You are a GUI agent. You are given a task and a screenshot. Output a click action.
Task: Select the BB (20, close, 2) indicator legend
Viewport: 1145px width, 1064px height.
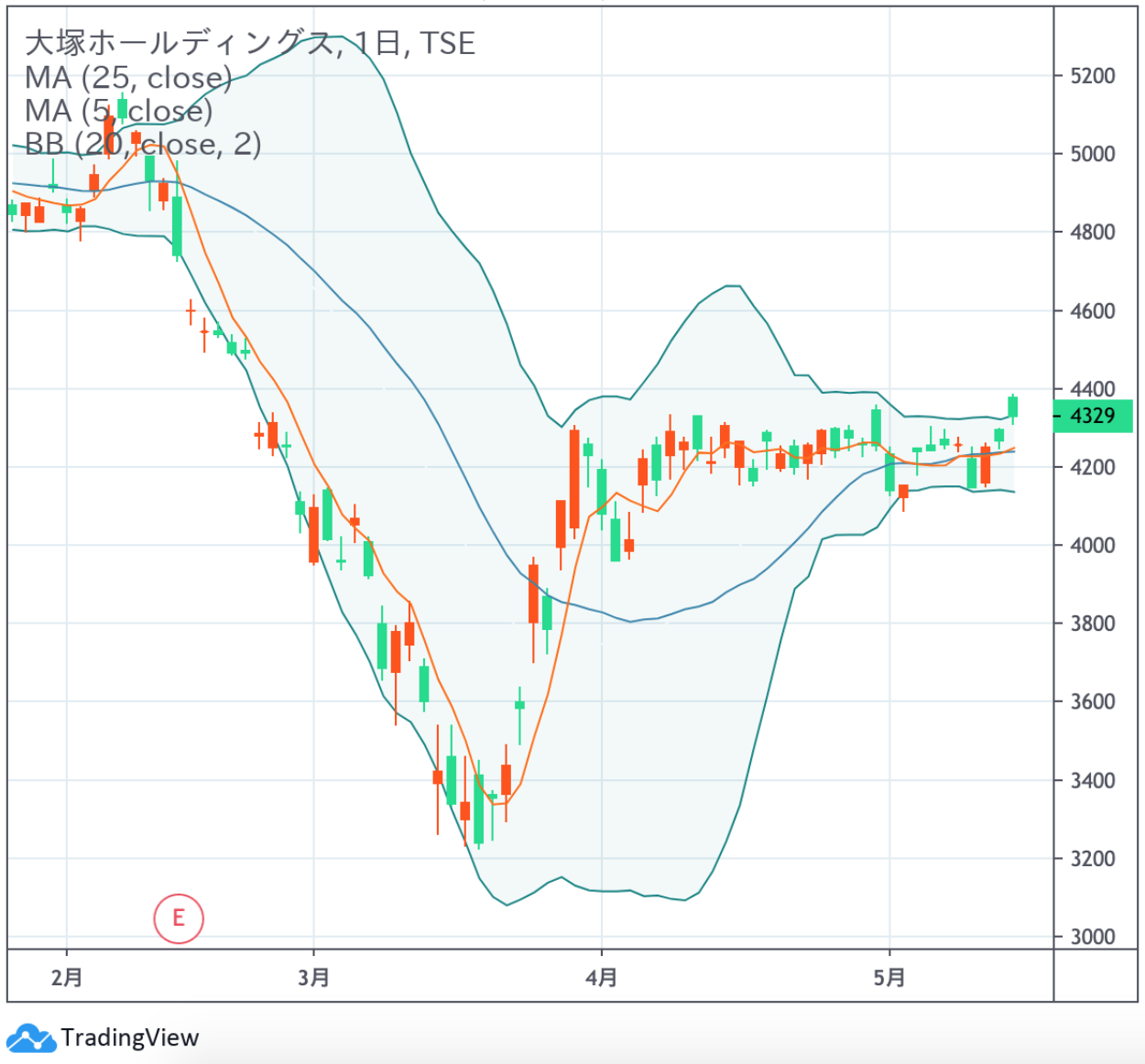coord(143,144)
